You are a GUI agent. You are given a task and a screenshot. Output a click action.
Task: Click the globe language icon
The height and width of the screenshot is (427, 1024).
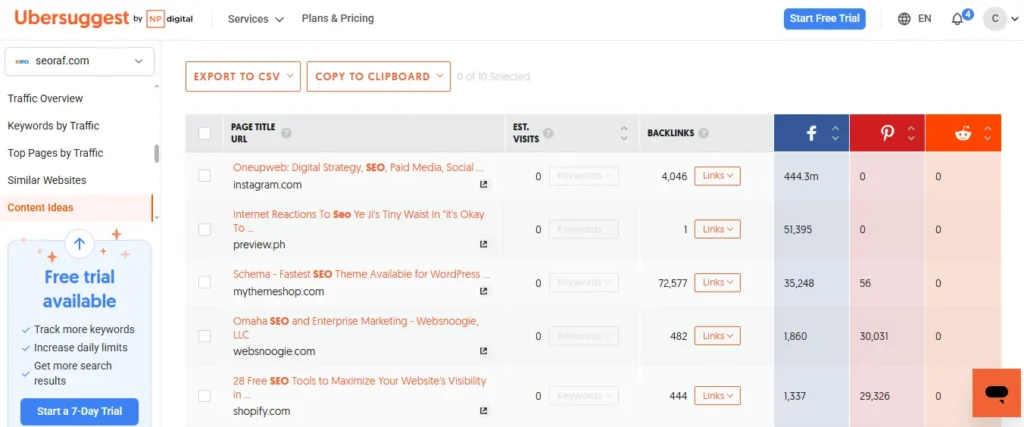pos(904,19)
